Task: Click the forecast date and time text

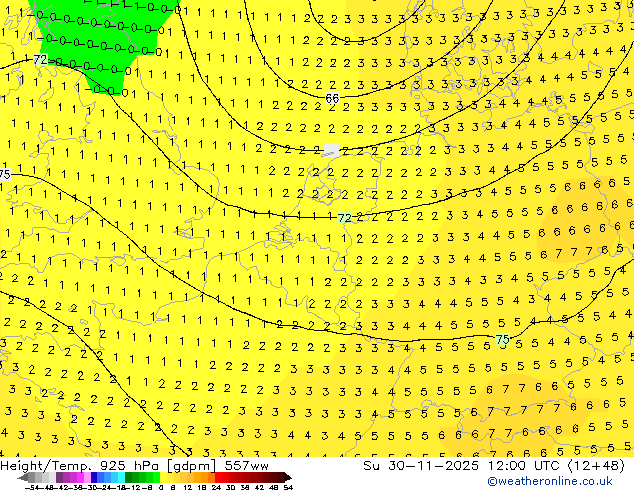Action: [x=494, y=466]
